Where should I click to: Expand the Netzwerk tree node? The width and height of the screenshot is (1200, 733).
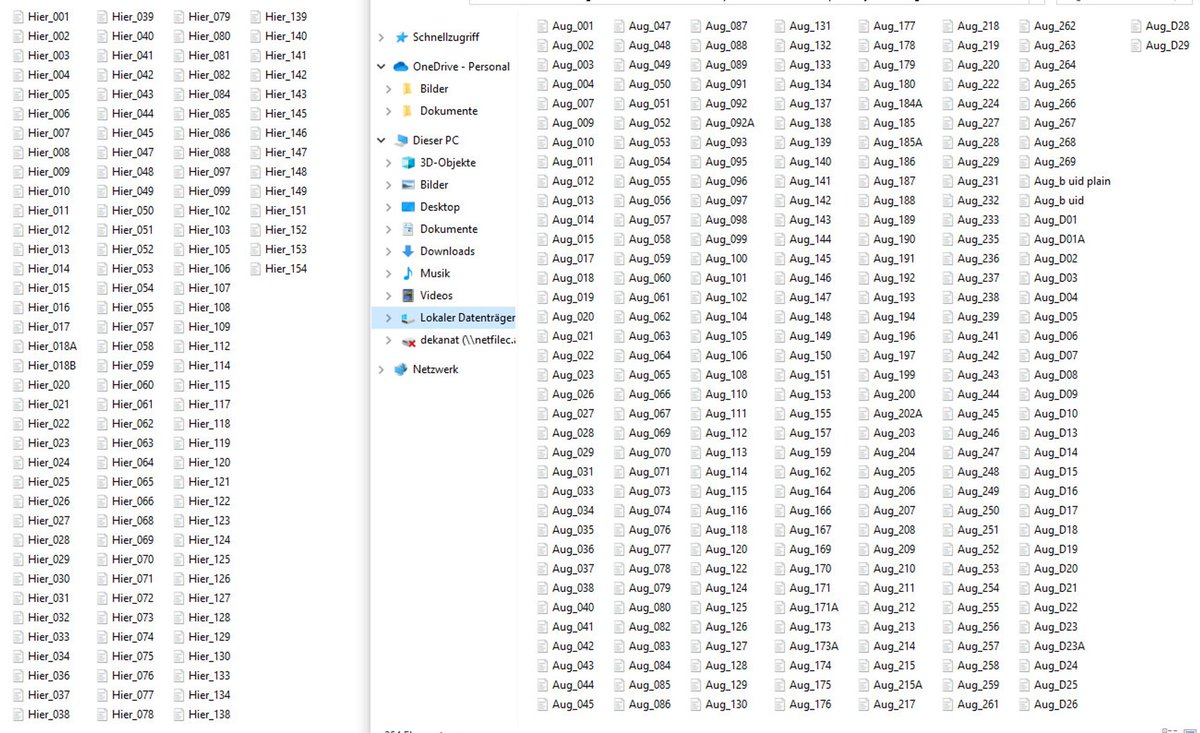381,369
